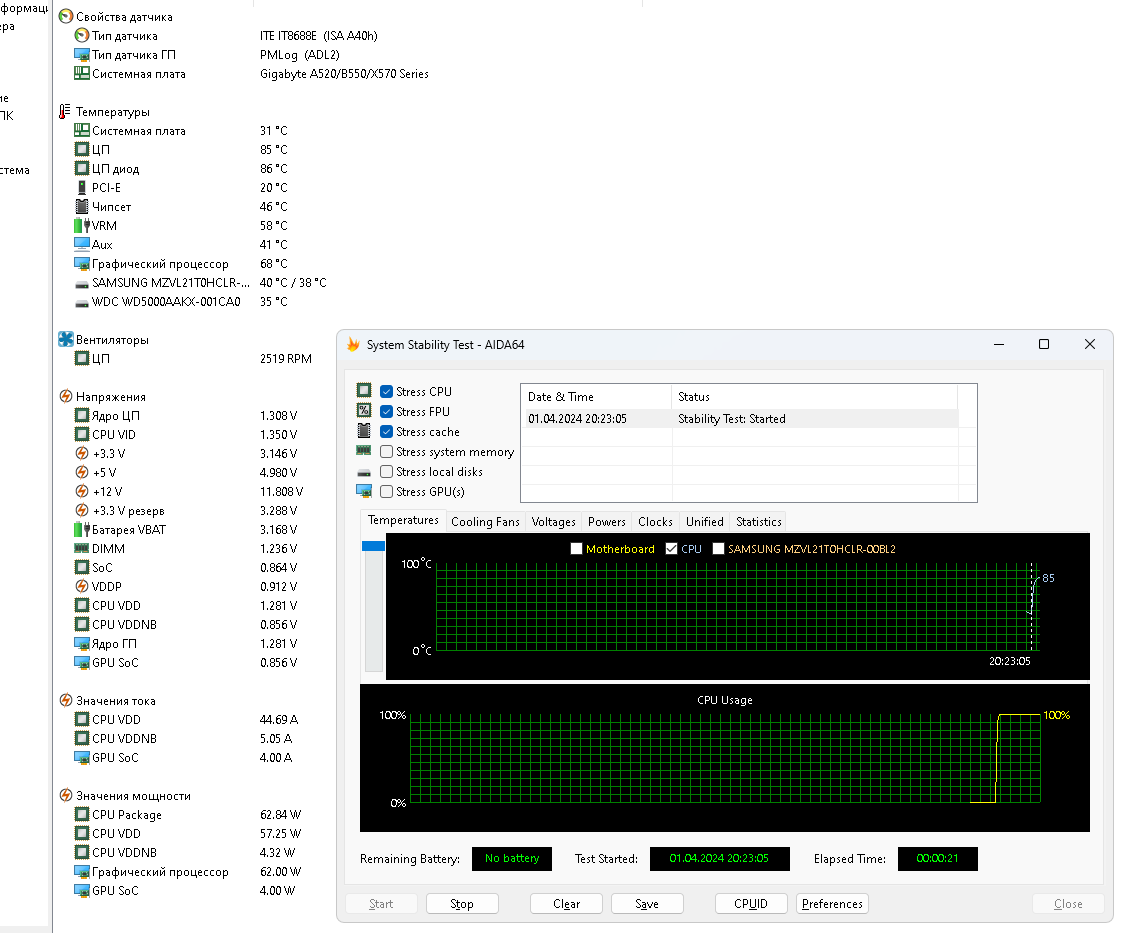The image size is (1135, 933).
Task: Open the Powers tab
Action: click(x=607, y=521)
